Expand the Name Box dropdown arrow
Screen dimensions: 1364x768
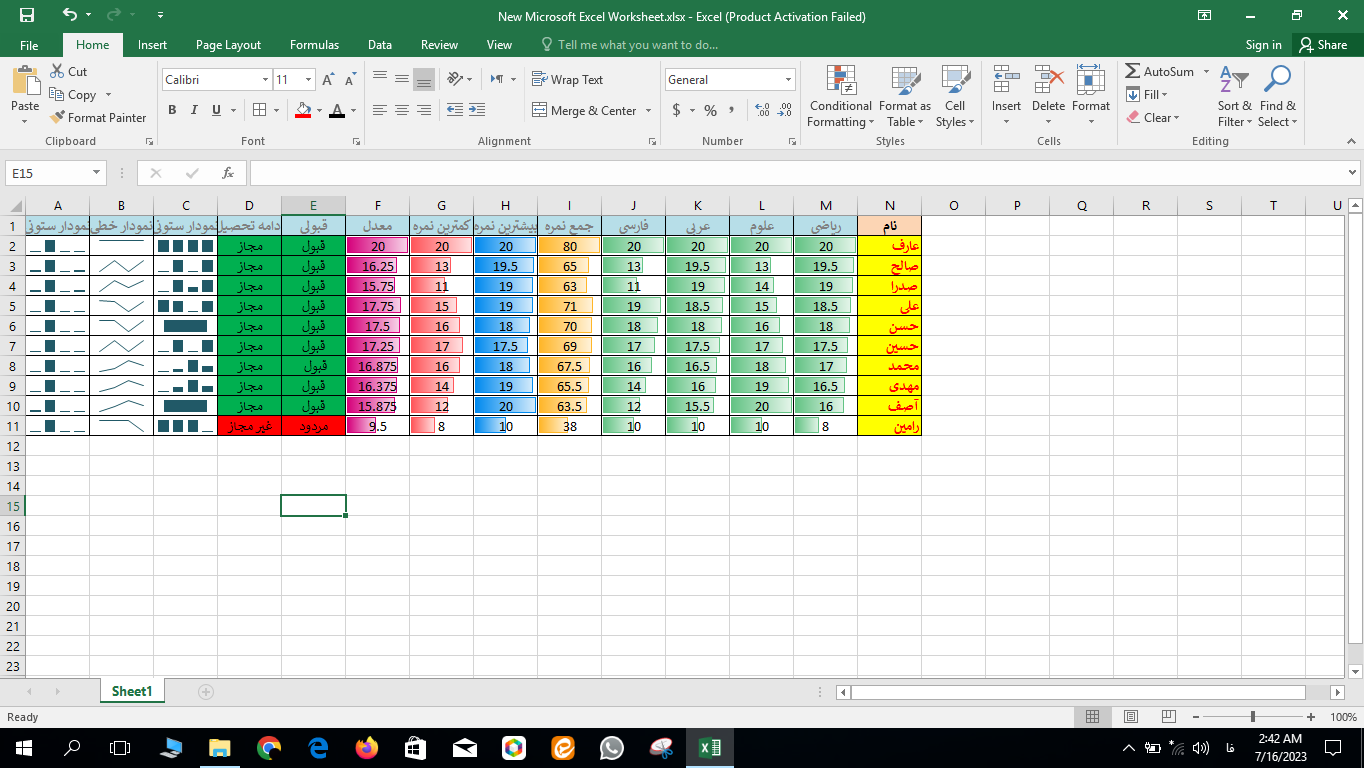click(x=96, y=173)
